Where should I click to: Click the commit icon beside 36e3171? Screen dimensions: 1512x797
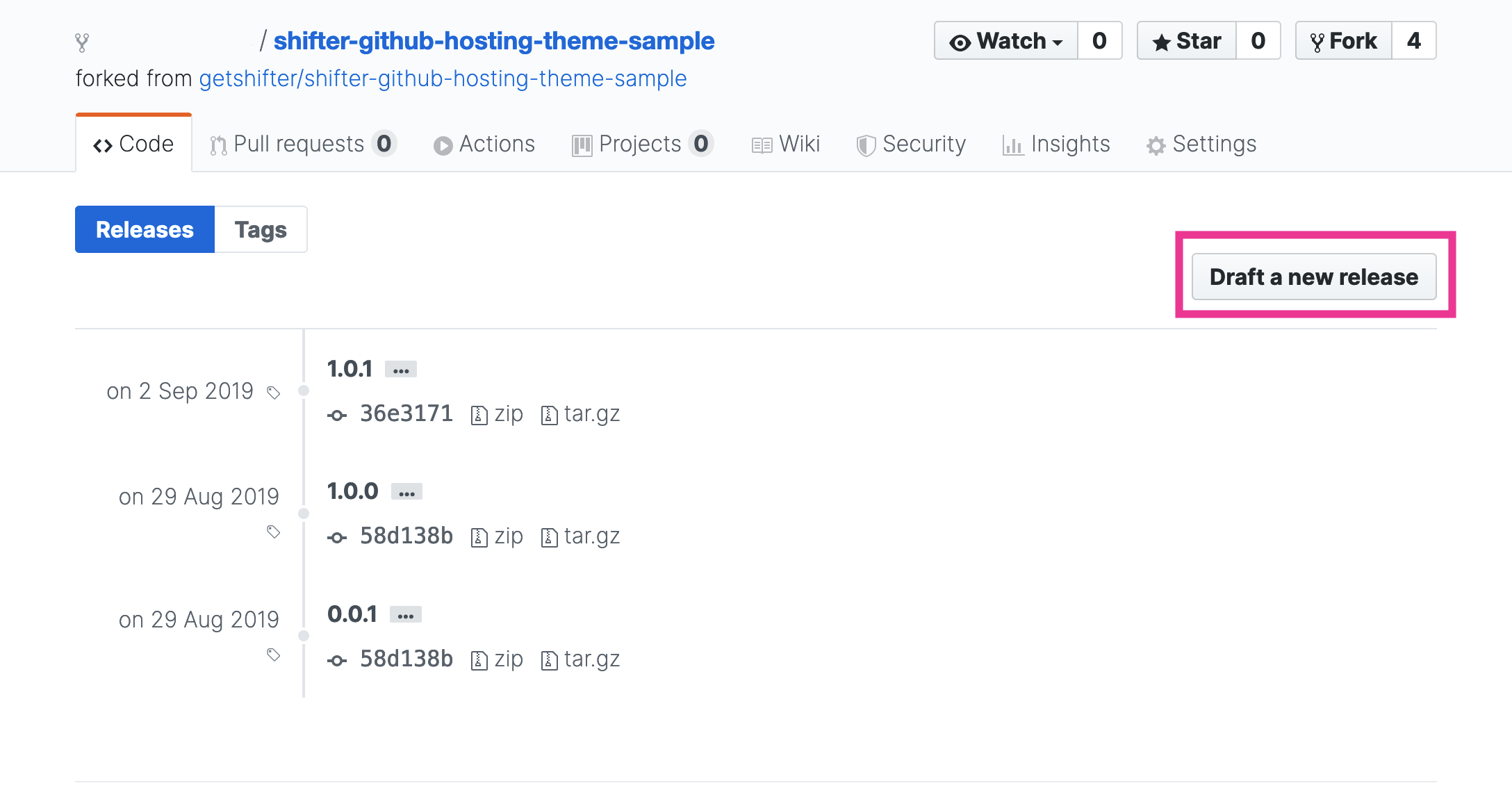(337, 416)
